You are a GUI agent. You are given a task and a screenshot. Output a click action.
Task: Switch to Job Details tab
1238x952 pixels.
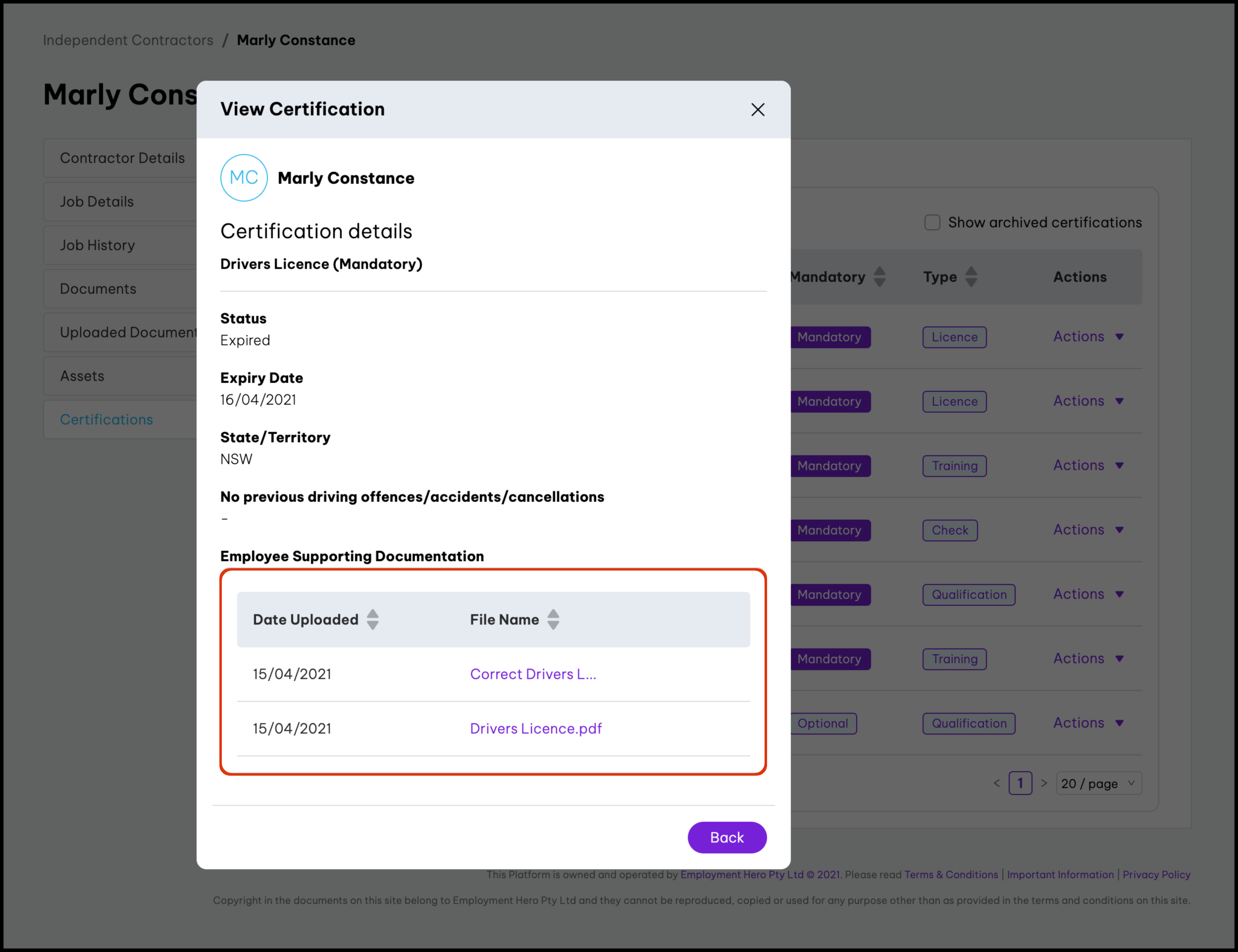97,202
